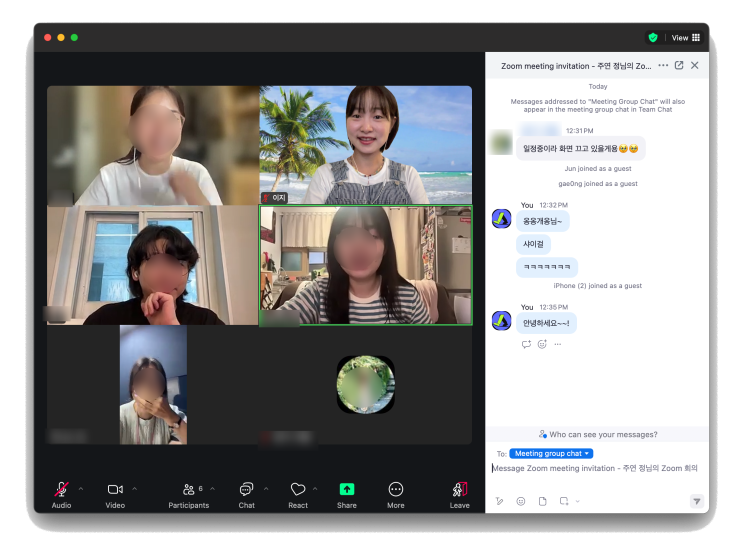Select the active speaker video tile with green border

[366, 265]
